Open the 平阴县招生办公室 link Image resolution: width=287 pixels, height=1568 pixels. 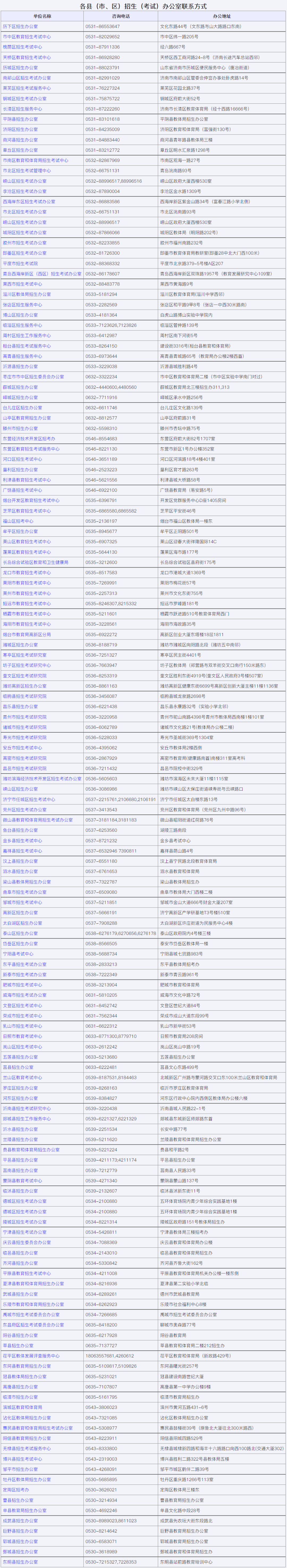pos(20,119)
